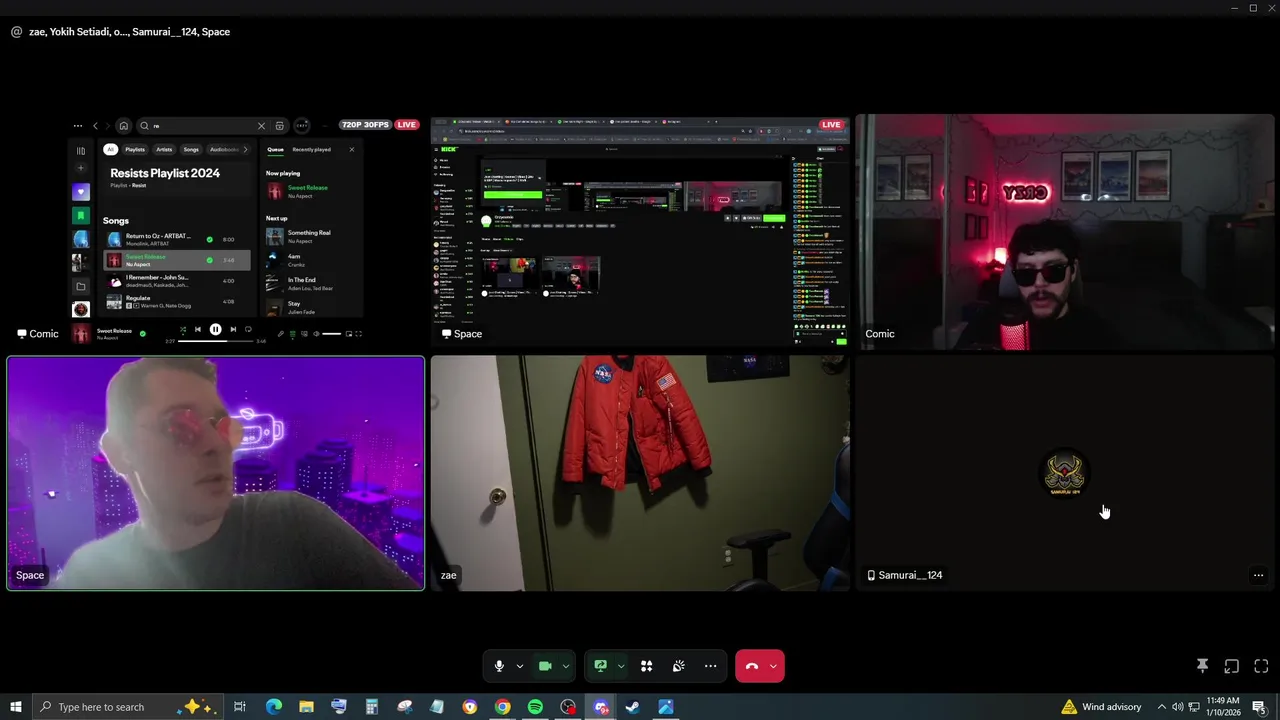Open the activities launcher icon
1280x720 pixels.
[x=647, y=666]
